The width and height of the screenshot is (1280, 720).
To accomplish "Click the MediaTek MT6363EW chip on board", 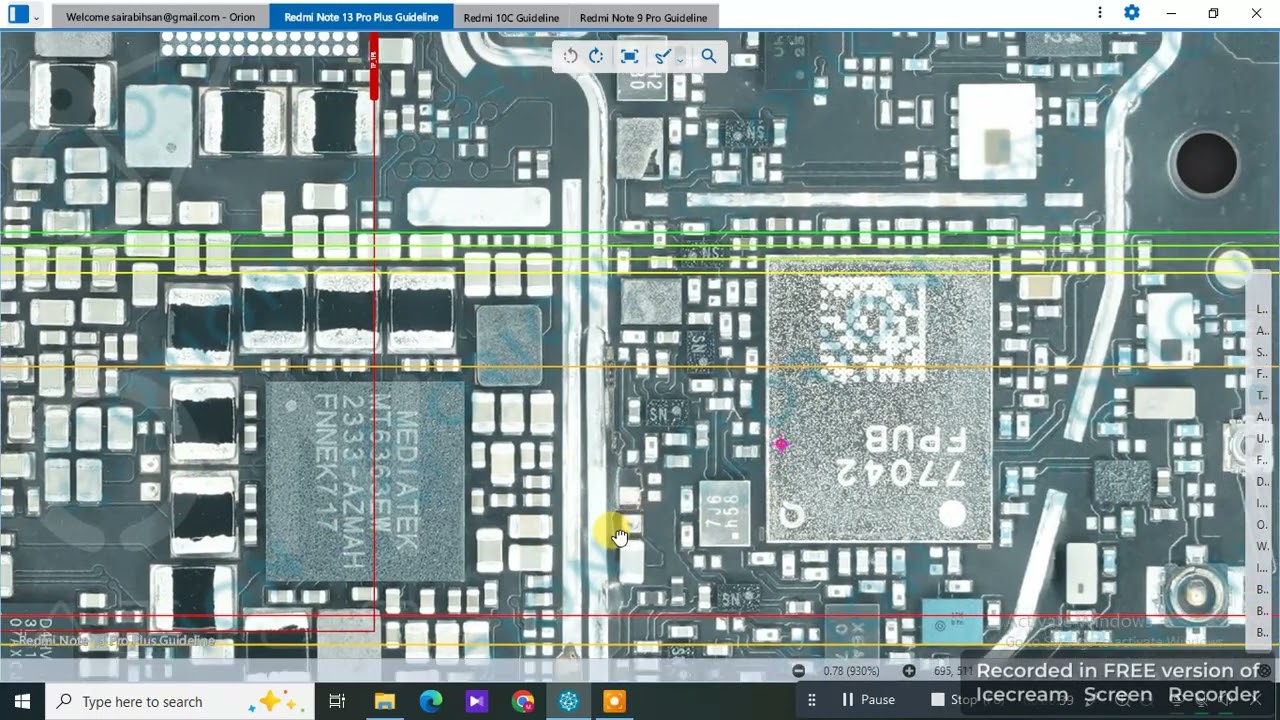I will (365, 482).
